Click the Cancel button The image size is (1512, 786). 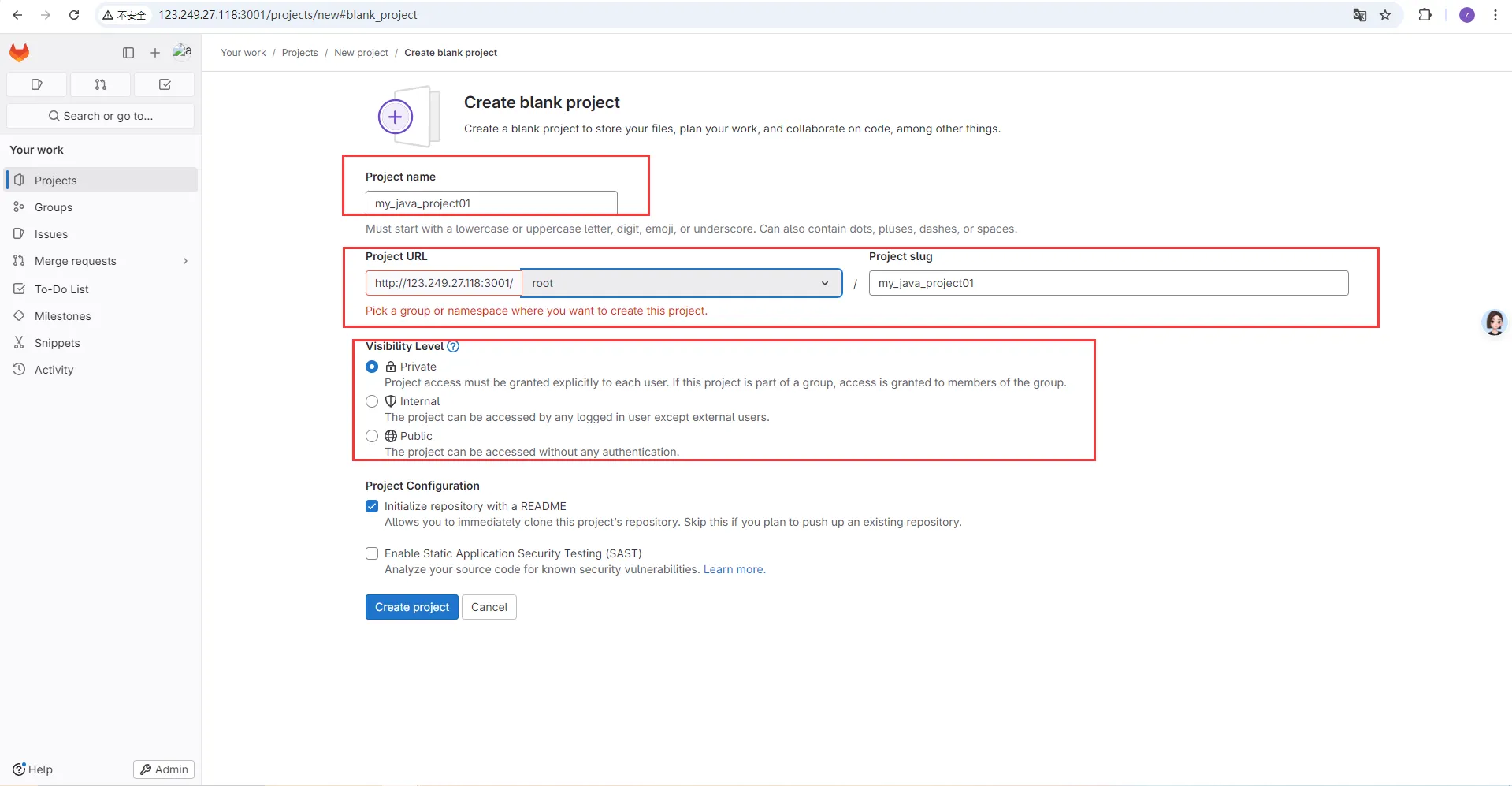pyautogui.click(x=489, y=607)
